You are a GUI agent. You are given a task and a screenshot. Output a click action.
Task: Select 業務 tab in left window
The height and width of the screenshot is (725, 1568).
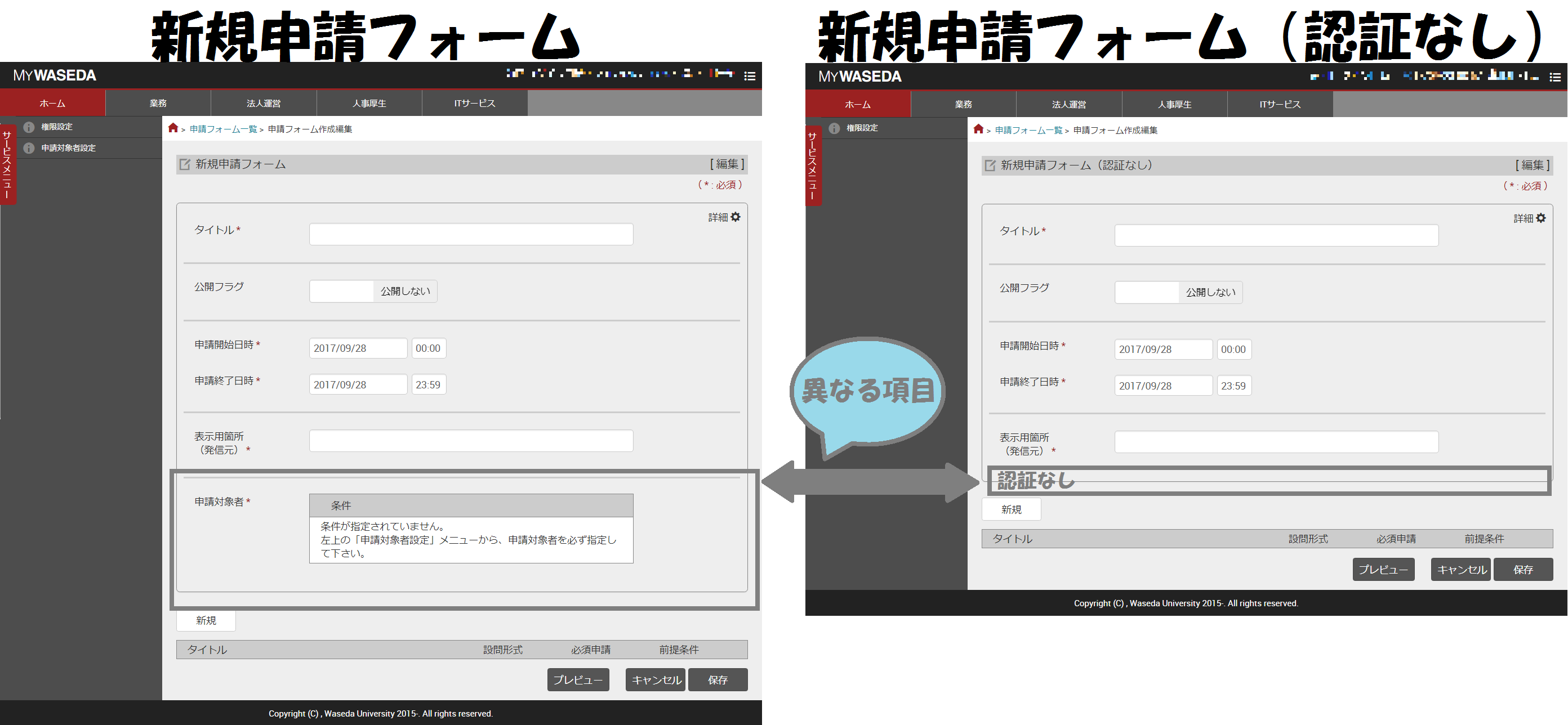point(158,104)
